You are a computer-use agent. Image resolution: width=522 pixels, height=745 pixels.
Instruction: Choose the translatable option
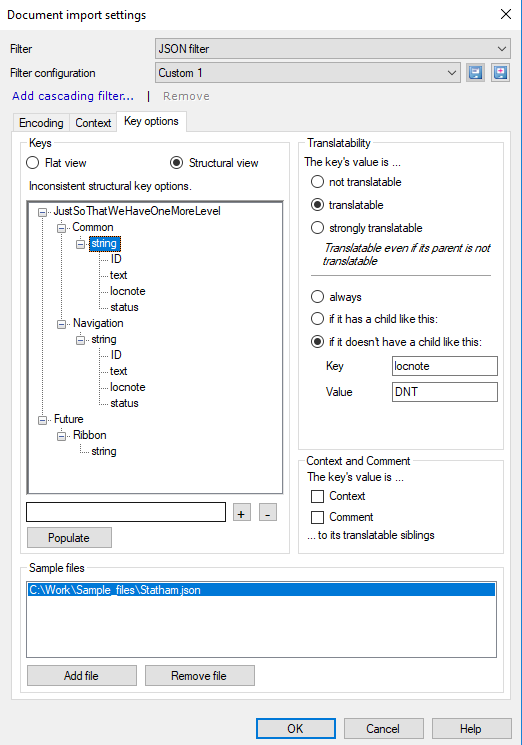[x=317, y=205]
